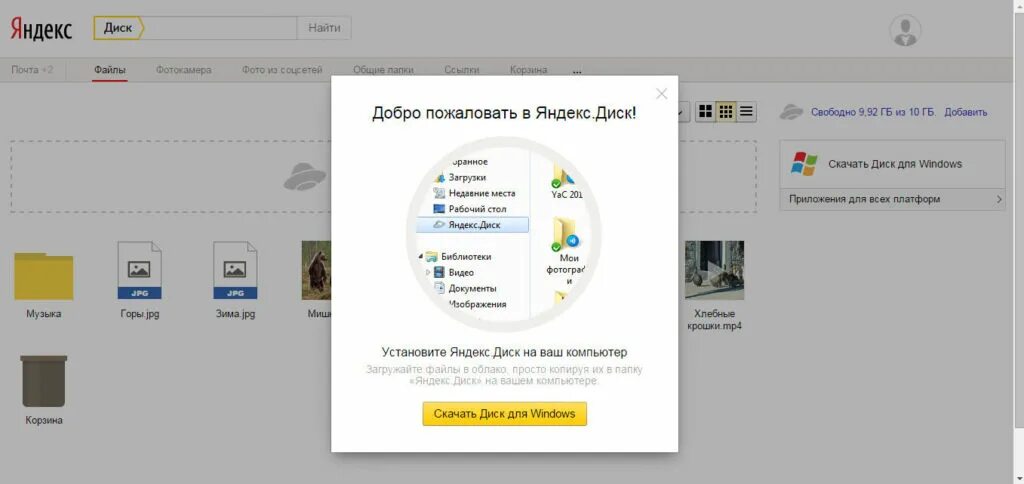Open the Корзина tab in navigation
Viewport: 1024px width, 484px height.
point(530,70)
